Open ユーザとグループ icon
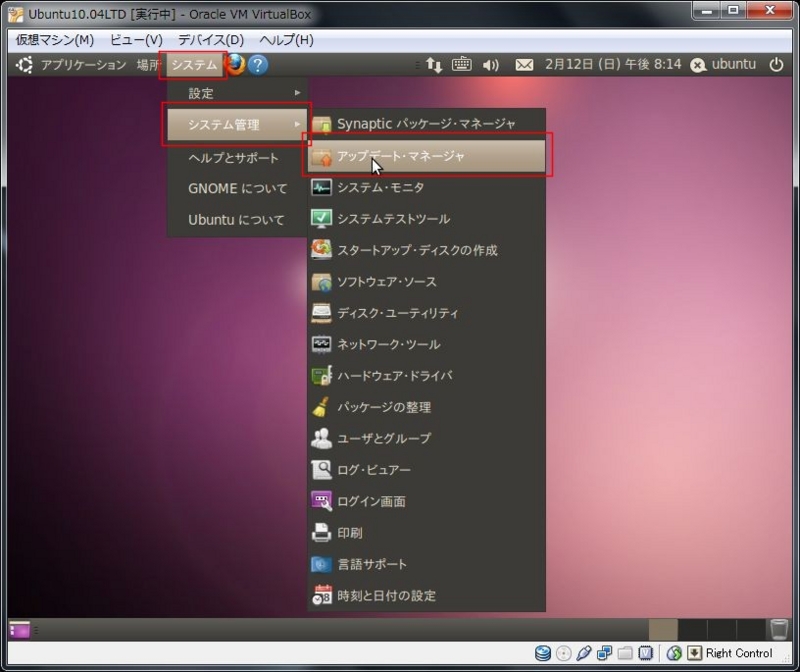 [x=321, y=439]
